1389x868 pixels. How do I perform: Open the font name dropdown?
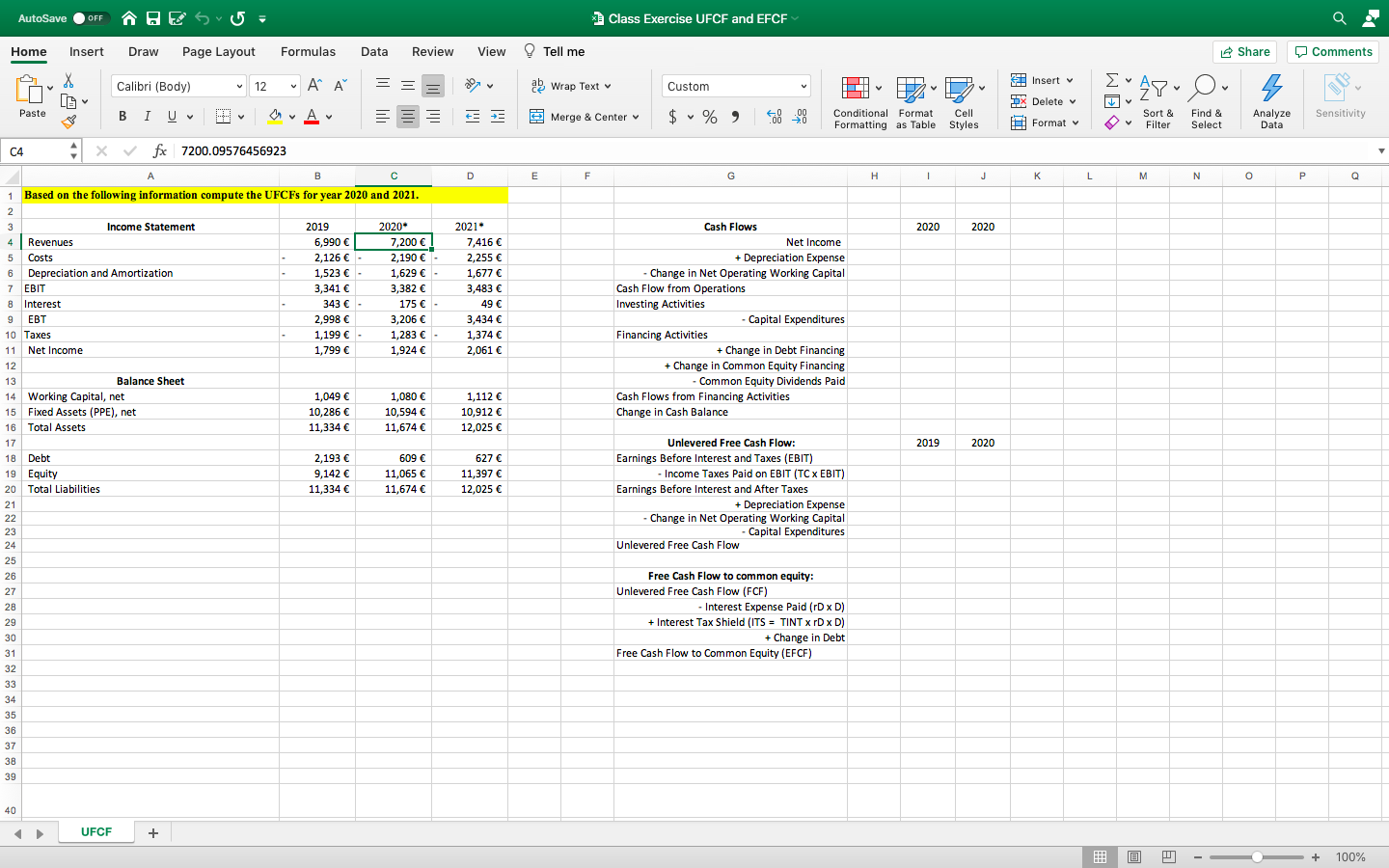tap(240, 87)
